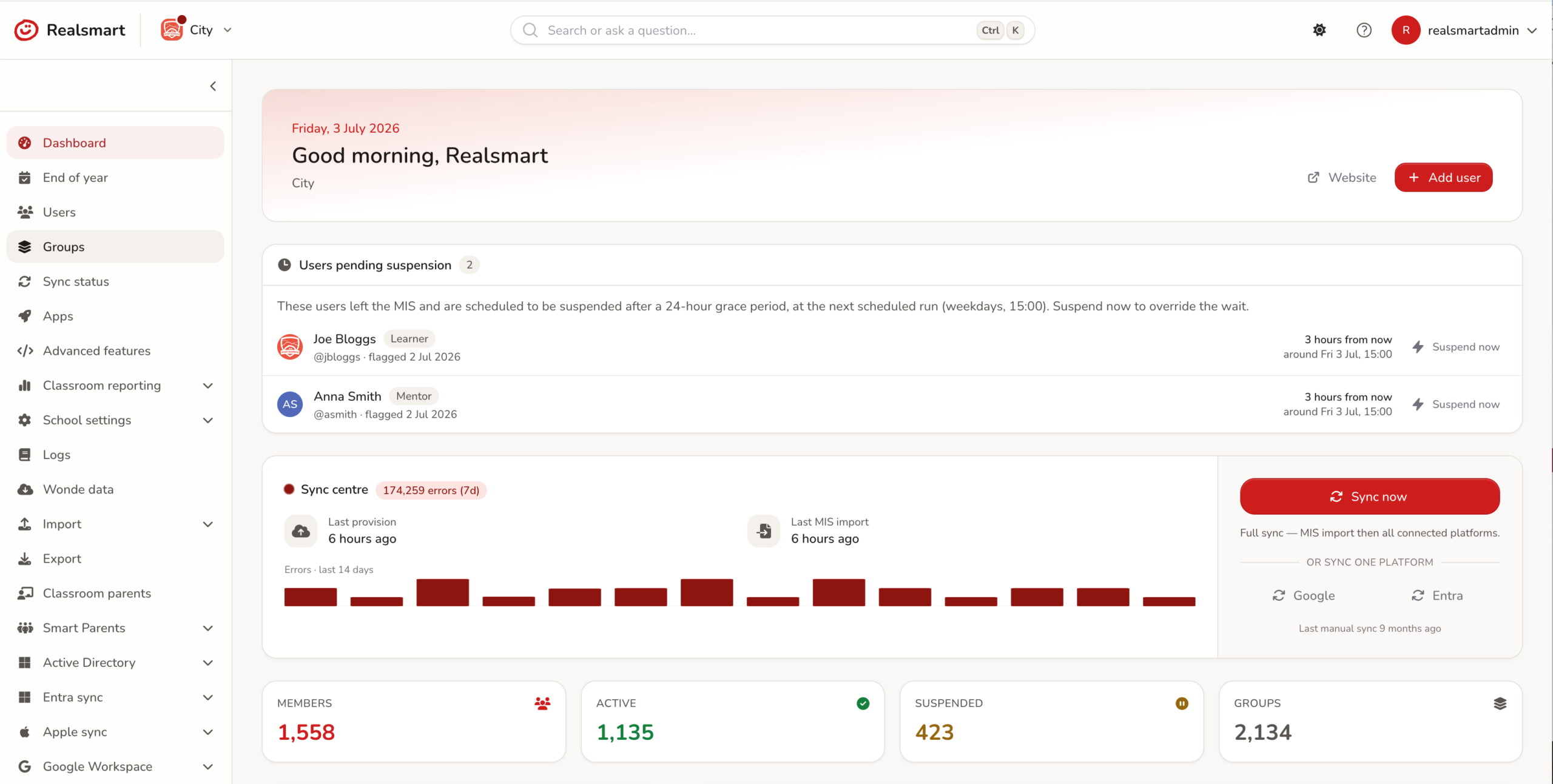
Task: Collapse the sidebar with the left chevron
Action: pyautogui.click(x=213, y=86)
